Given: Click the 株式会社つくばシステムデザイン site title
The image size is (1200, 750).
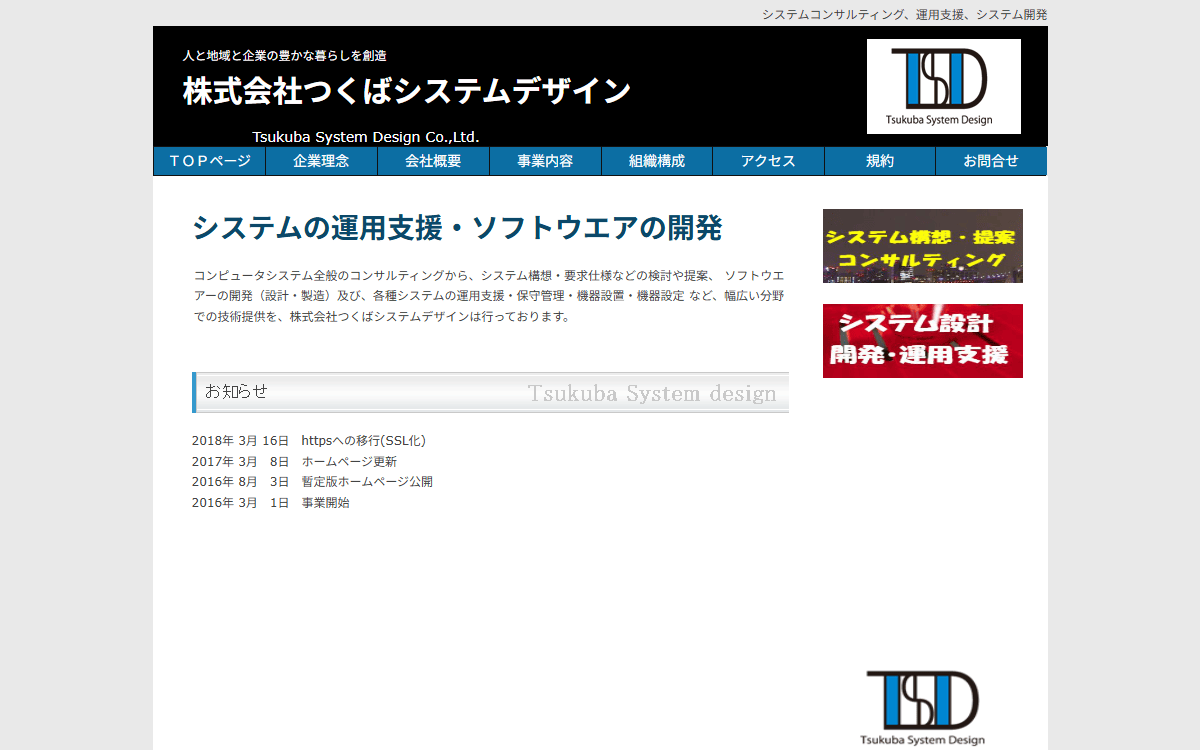Looking at the screenshot, I should coord(407,91).
